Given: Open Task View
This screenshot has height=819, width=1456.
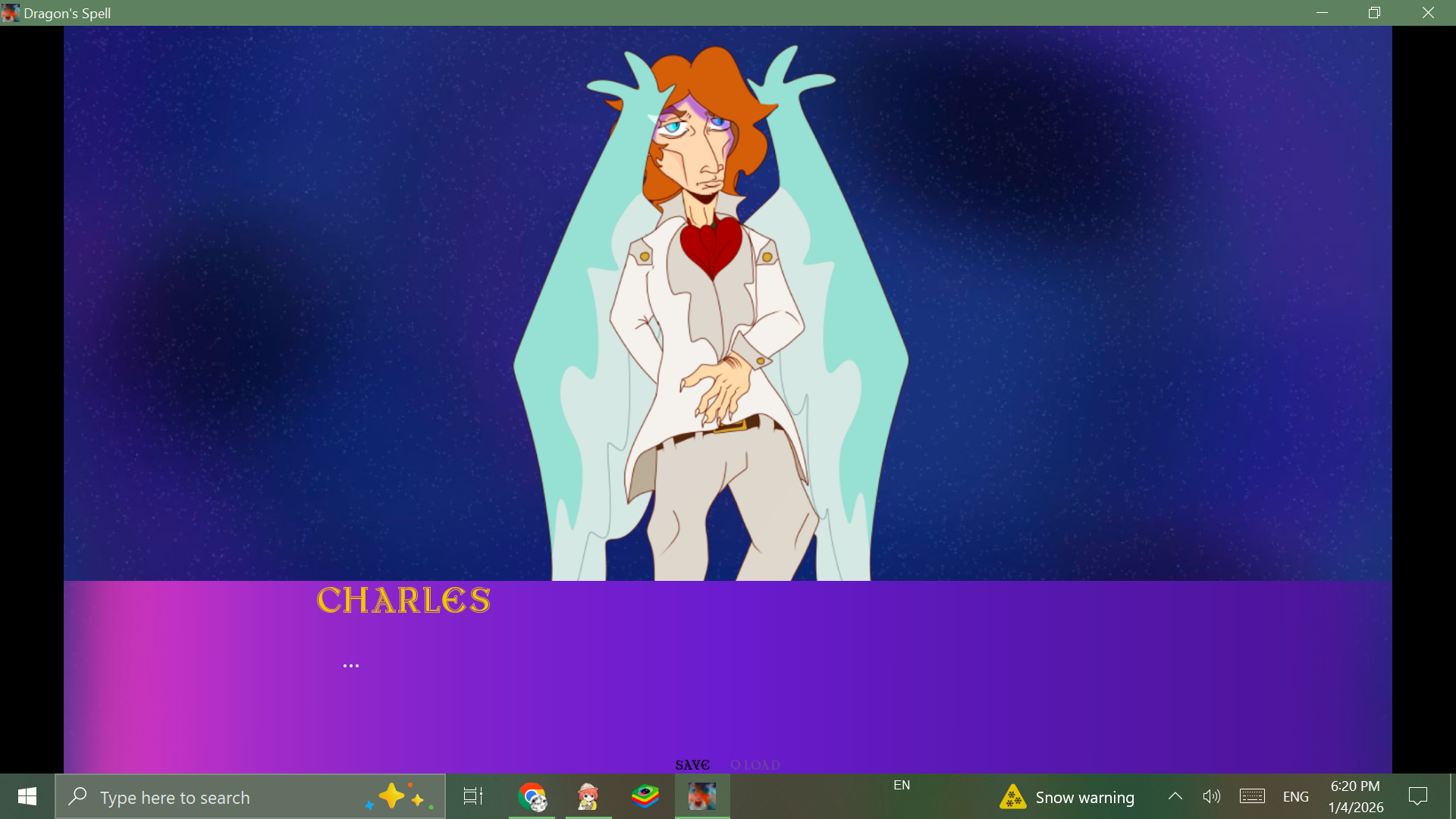Looking at the screenshot, I should [473, 797].
